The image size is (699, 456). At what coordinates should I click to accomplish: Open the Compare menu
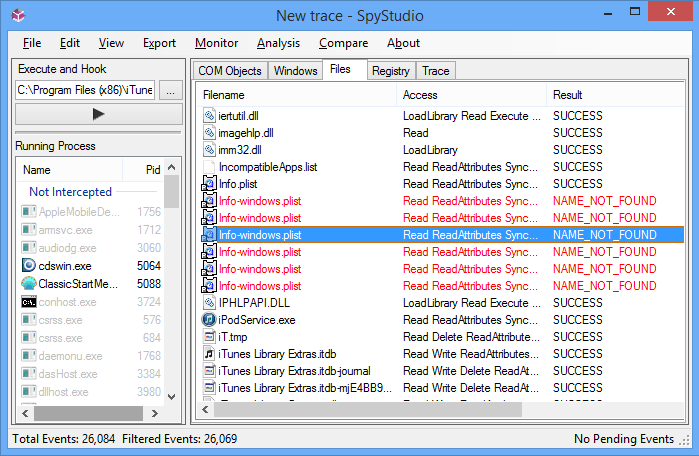[x=343, y=43]
